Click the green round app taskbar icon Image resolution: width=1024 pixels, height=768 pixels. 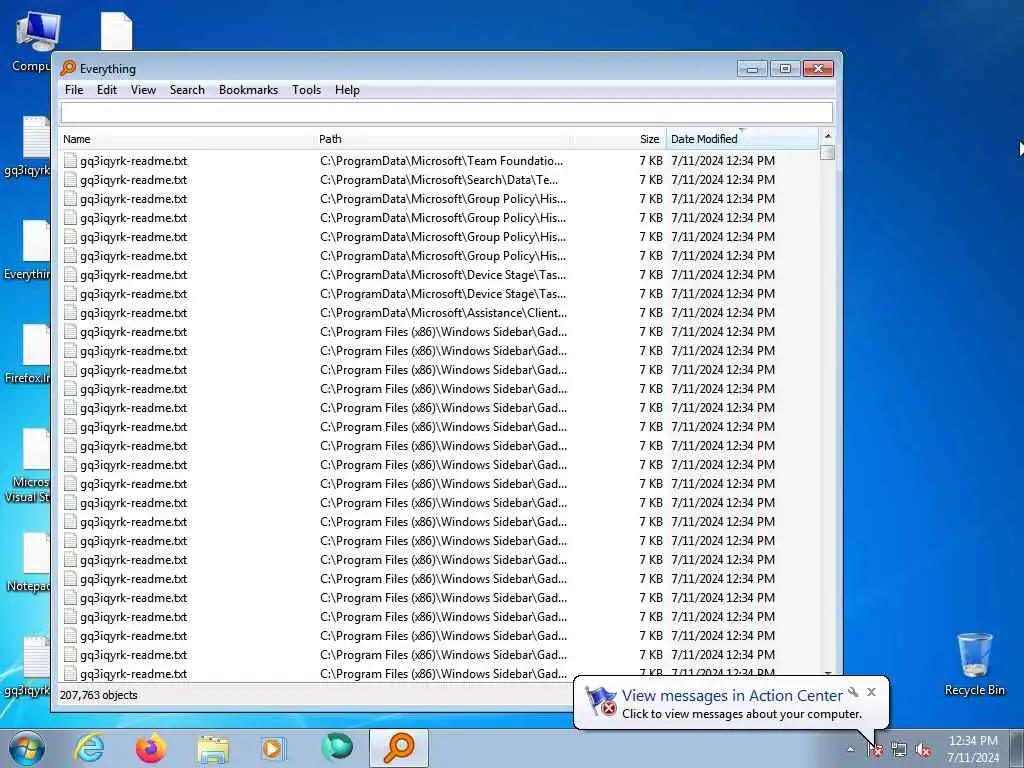337,747
